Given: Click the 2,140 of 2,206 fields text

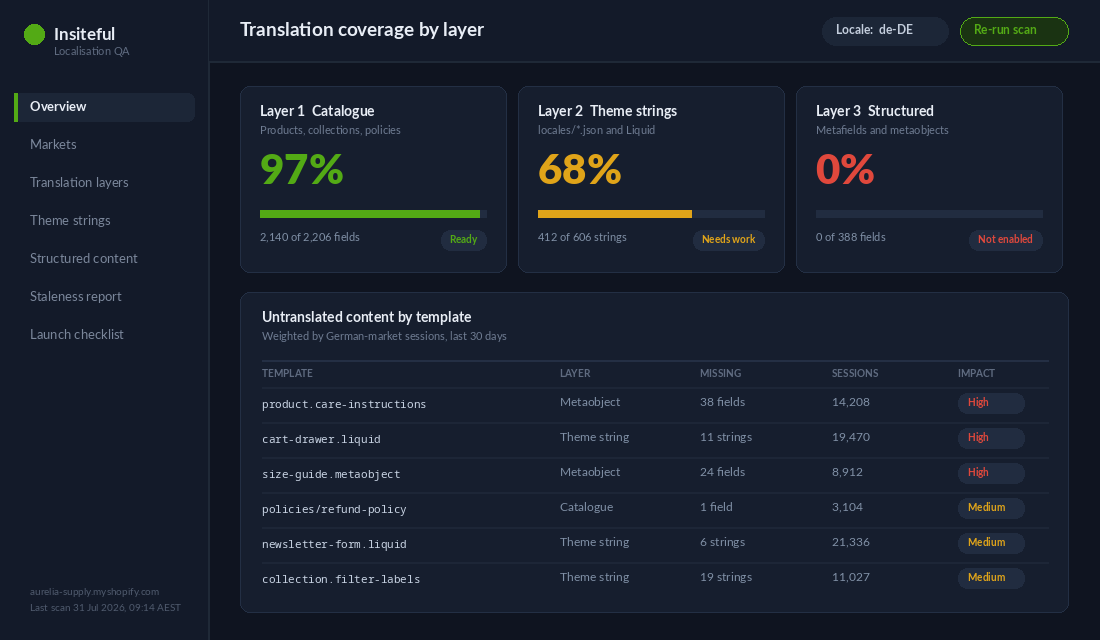Looking at the screenshot, I should click(x=310, y=237).
